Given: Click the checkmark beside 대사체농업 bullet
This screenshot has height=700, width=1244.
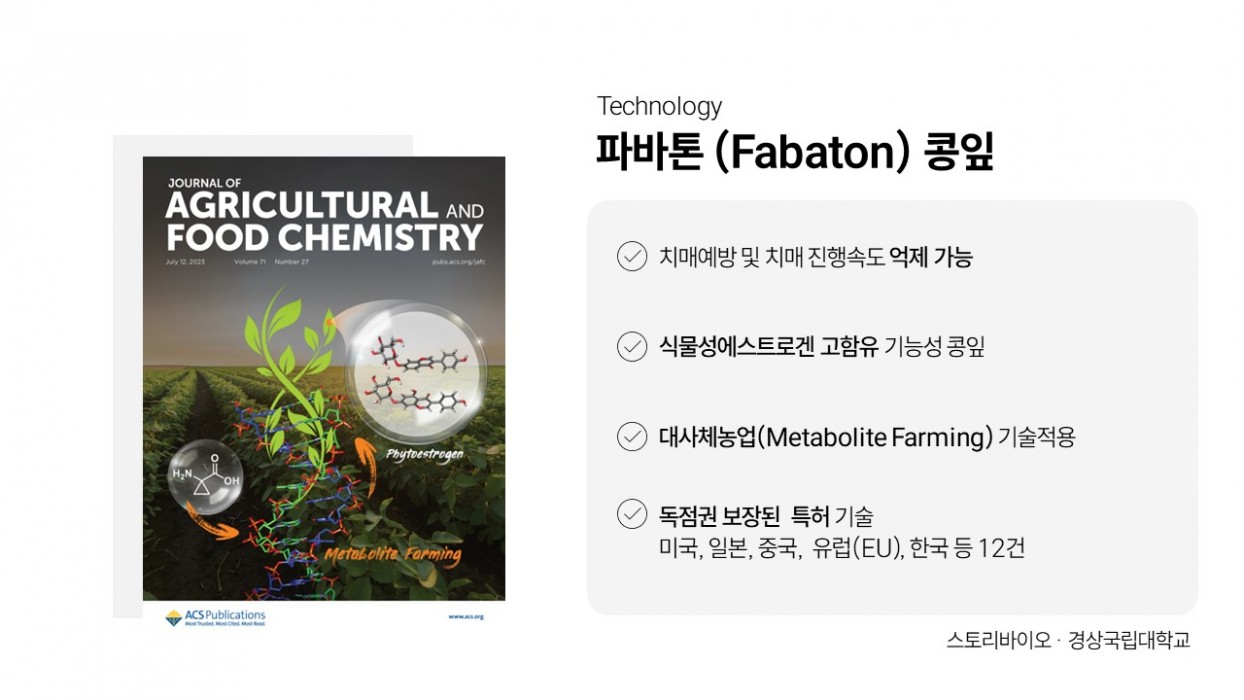Looking at the screenshot, I should tap(632, 437).
